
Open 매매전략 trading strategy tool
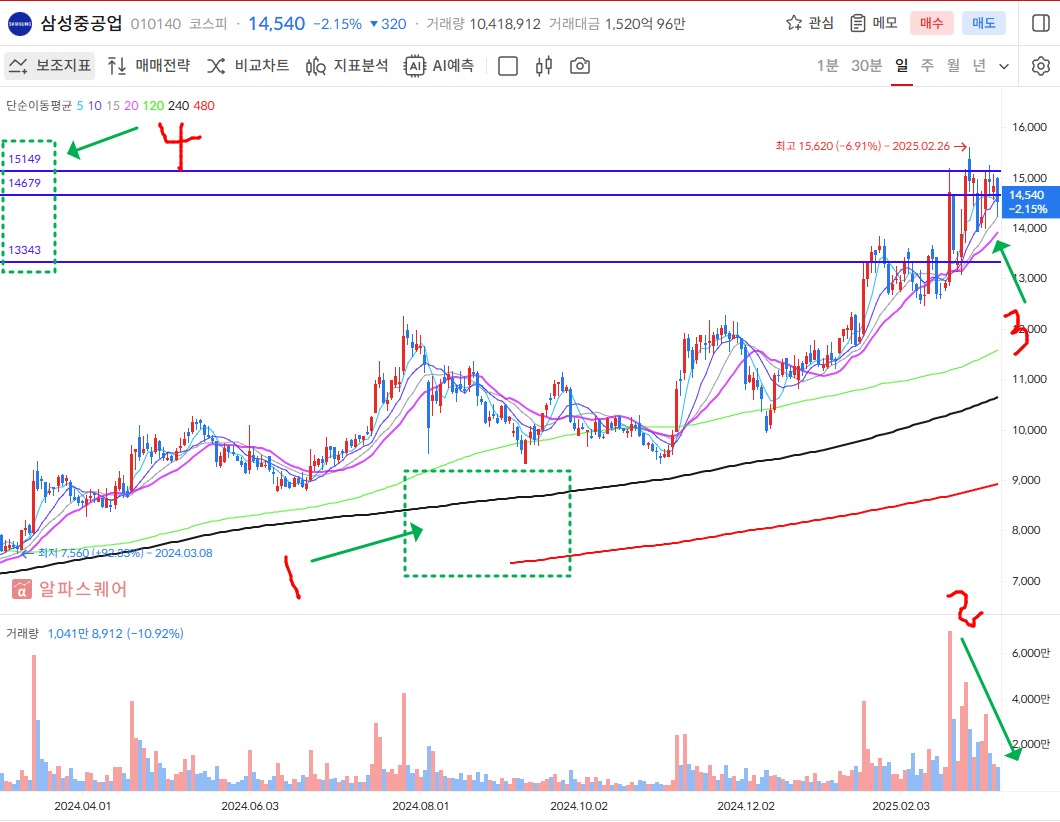[x=148, y=66]
